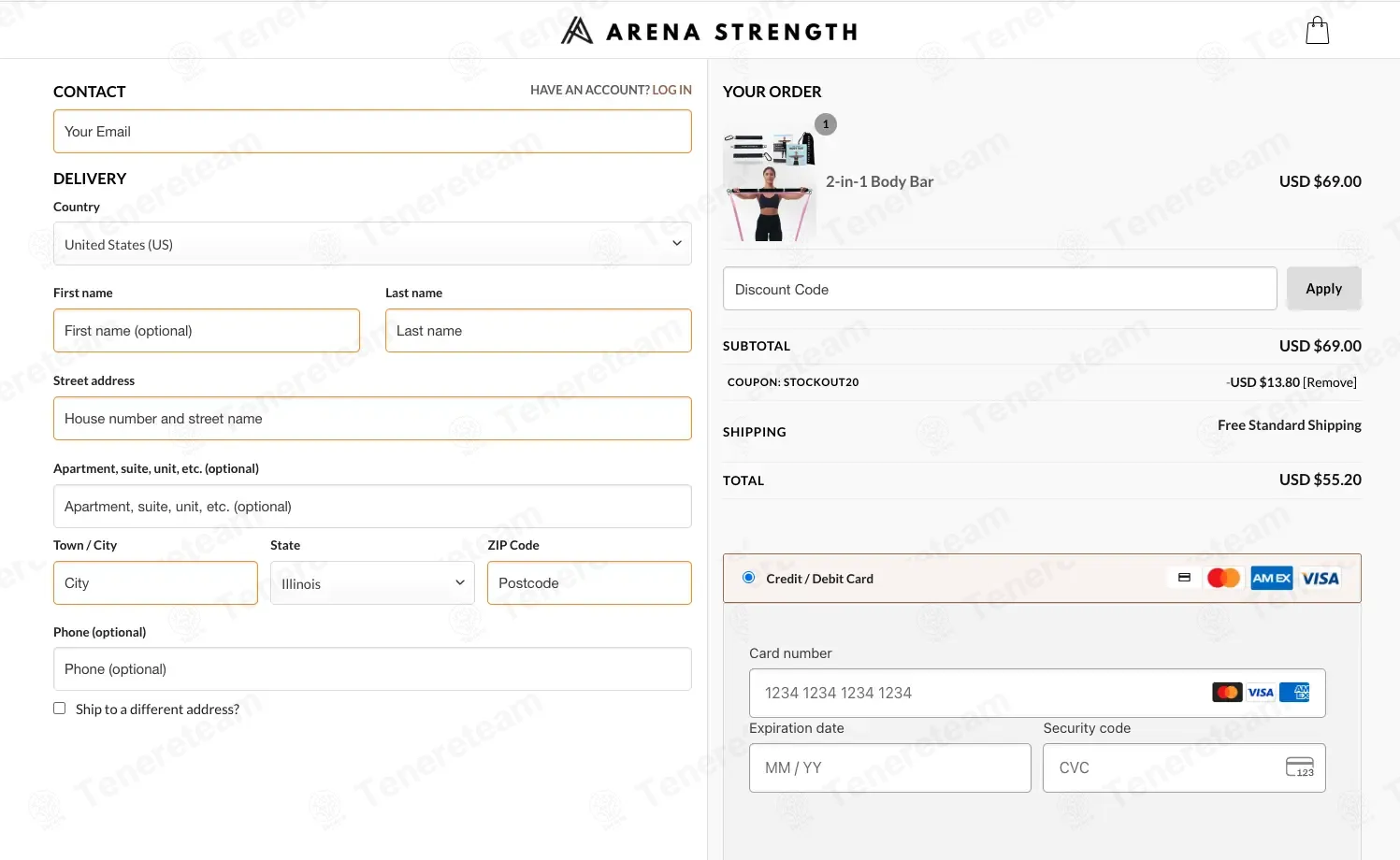The width and height of the screenshot is (1400, 860).
Task: Click the Arena Strength logo
Action: pyautogui.click(x=709, y=31)
